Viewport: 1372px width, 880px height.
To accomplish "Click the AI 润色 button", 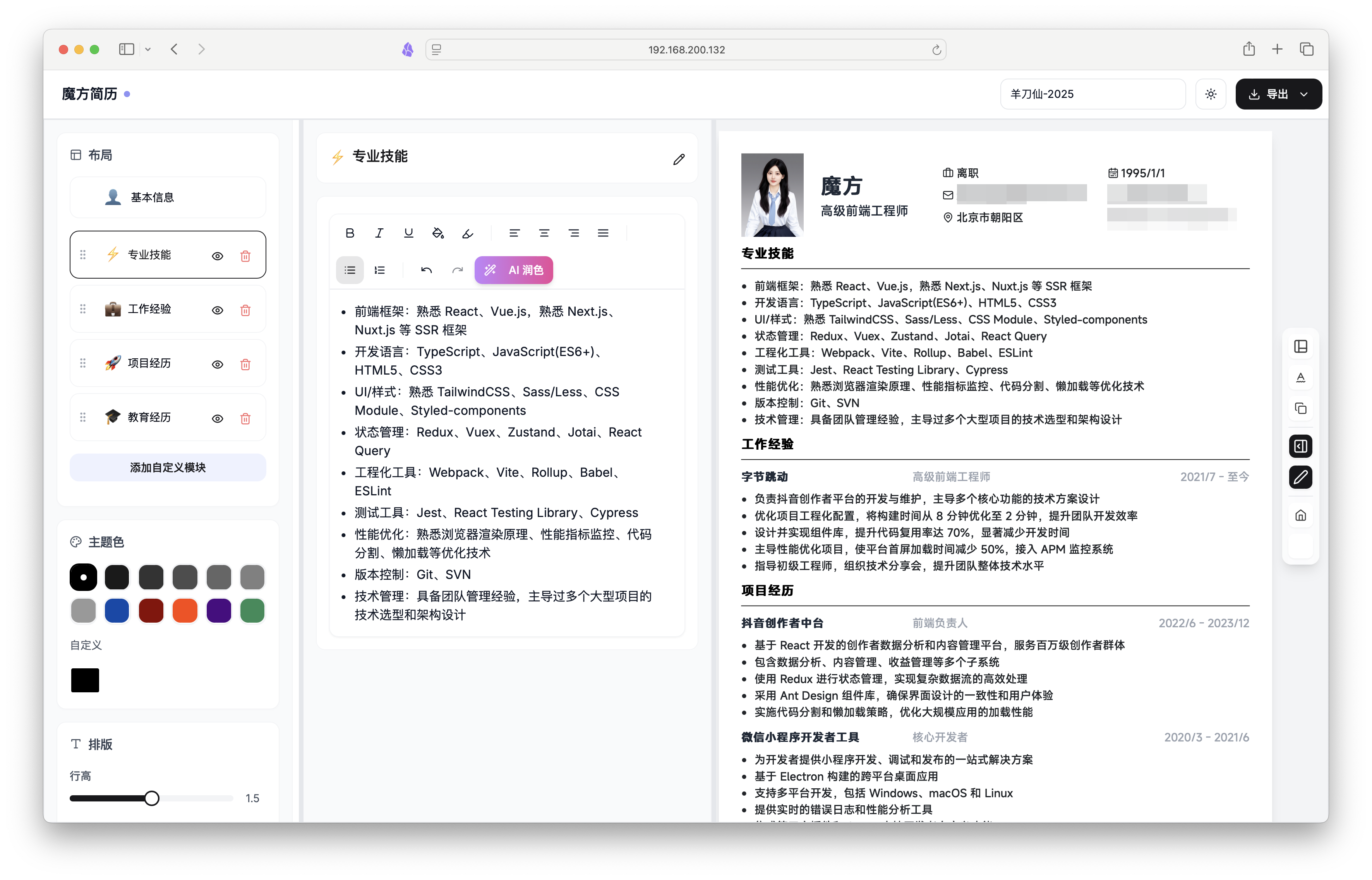I will point(513,270).
